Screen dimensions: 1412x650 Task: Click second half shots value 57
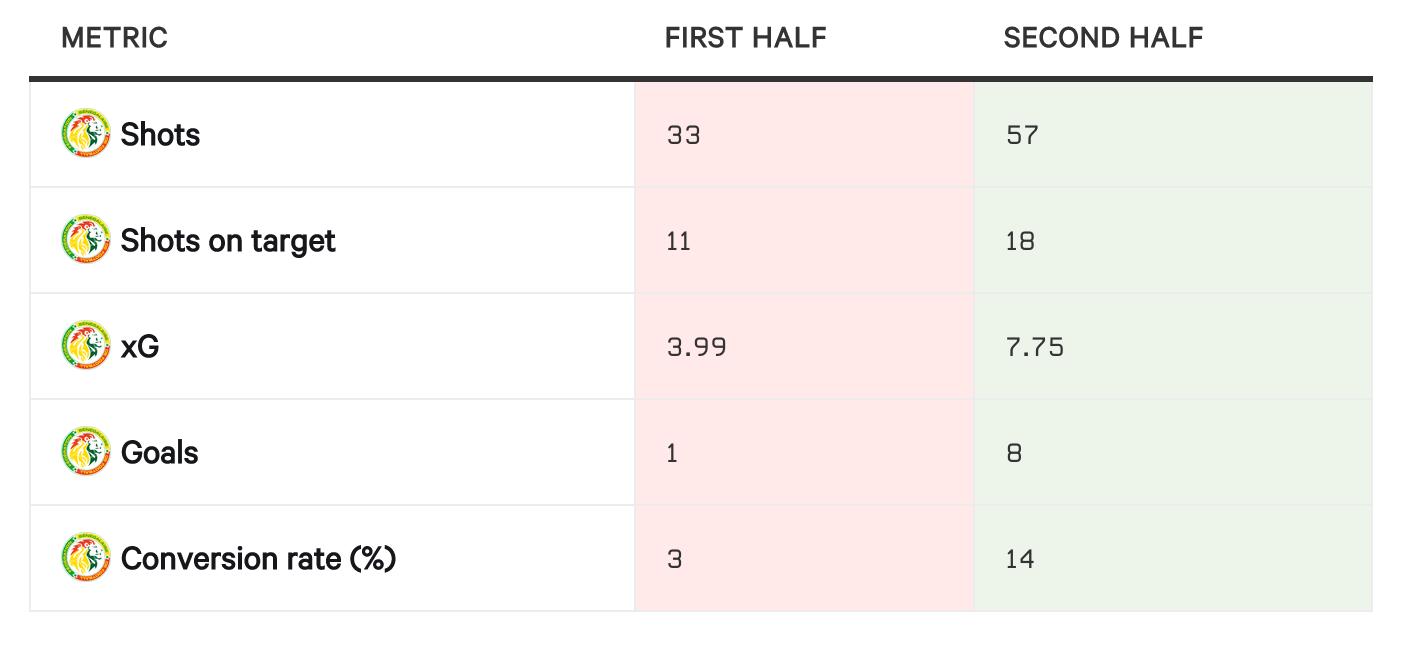click(1022, 135)
